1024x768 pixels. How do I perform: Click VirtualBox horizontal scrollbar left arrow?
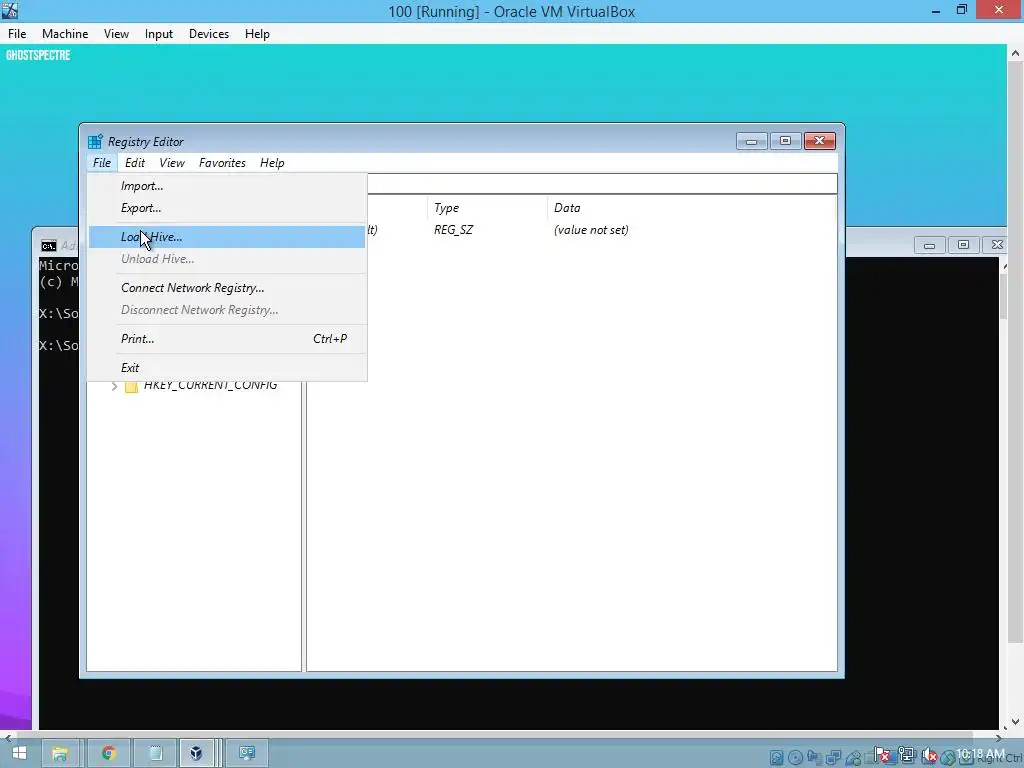click(7, 738)
